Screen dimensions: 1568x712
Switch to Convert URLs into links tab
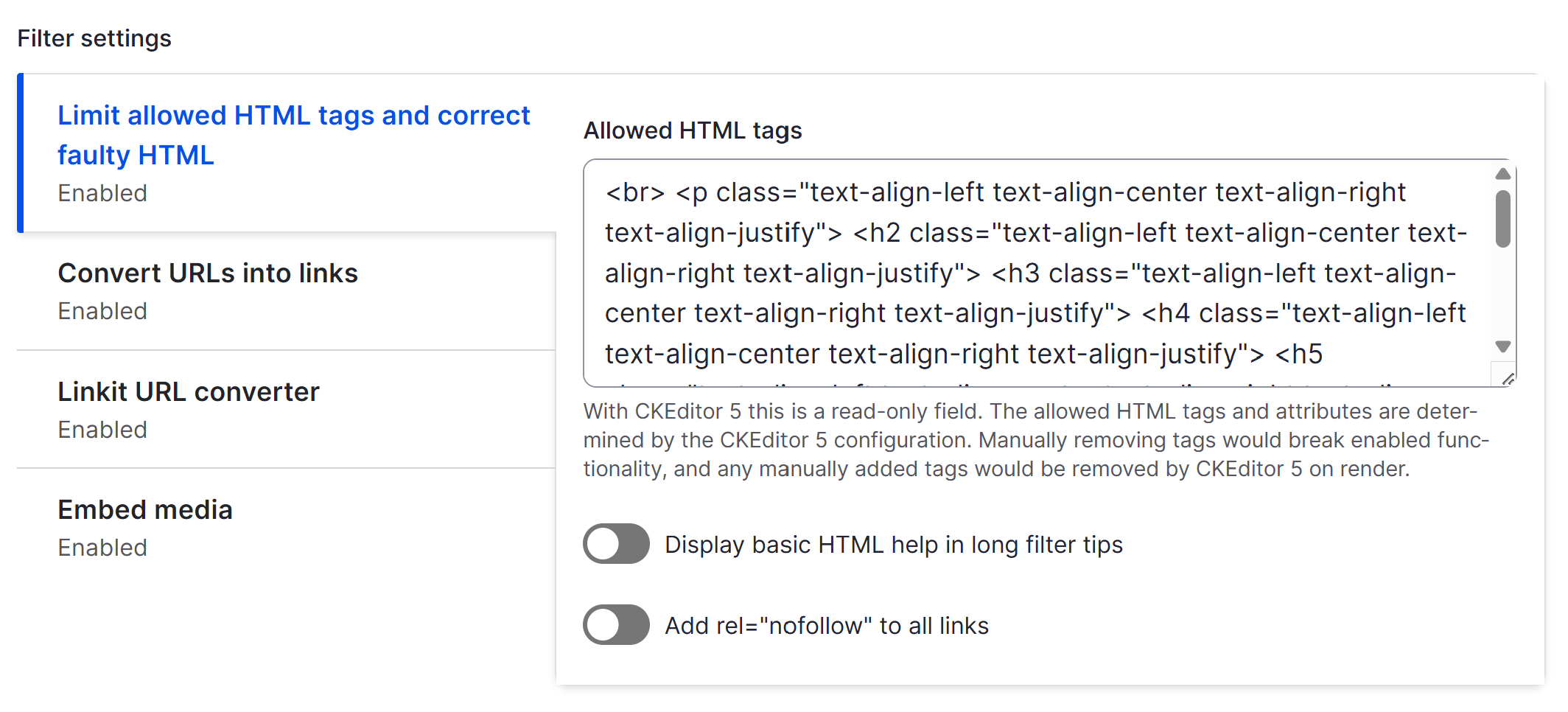[208, 273]
